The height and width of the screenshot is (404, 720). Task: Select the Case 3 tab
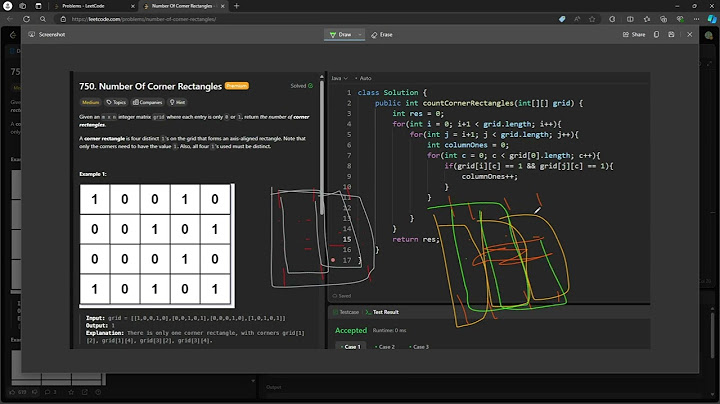click(419, 347)
